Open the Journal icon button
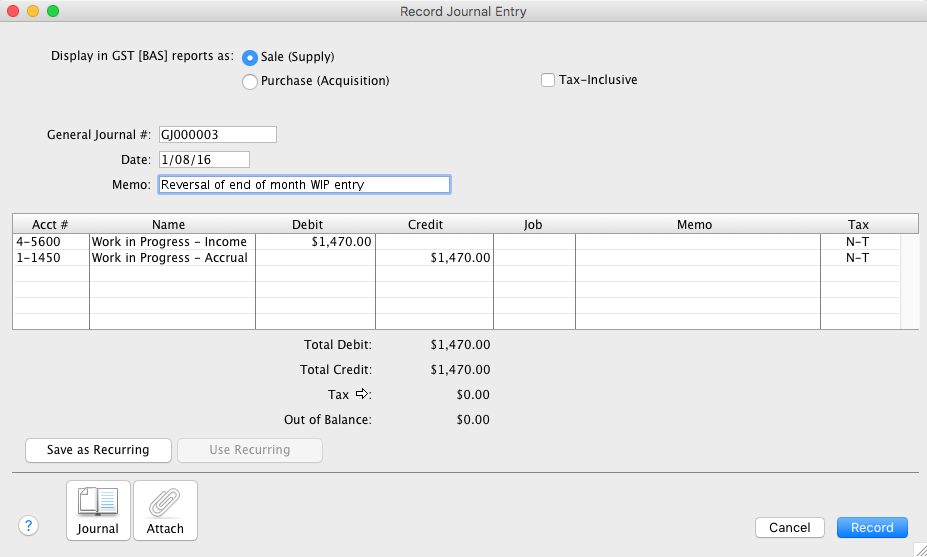The width and height of the screenshot is (927, 557). click(98, 510)
